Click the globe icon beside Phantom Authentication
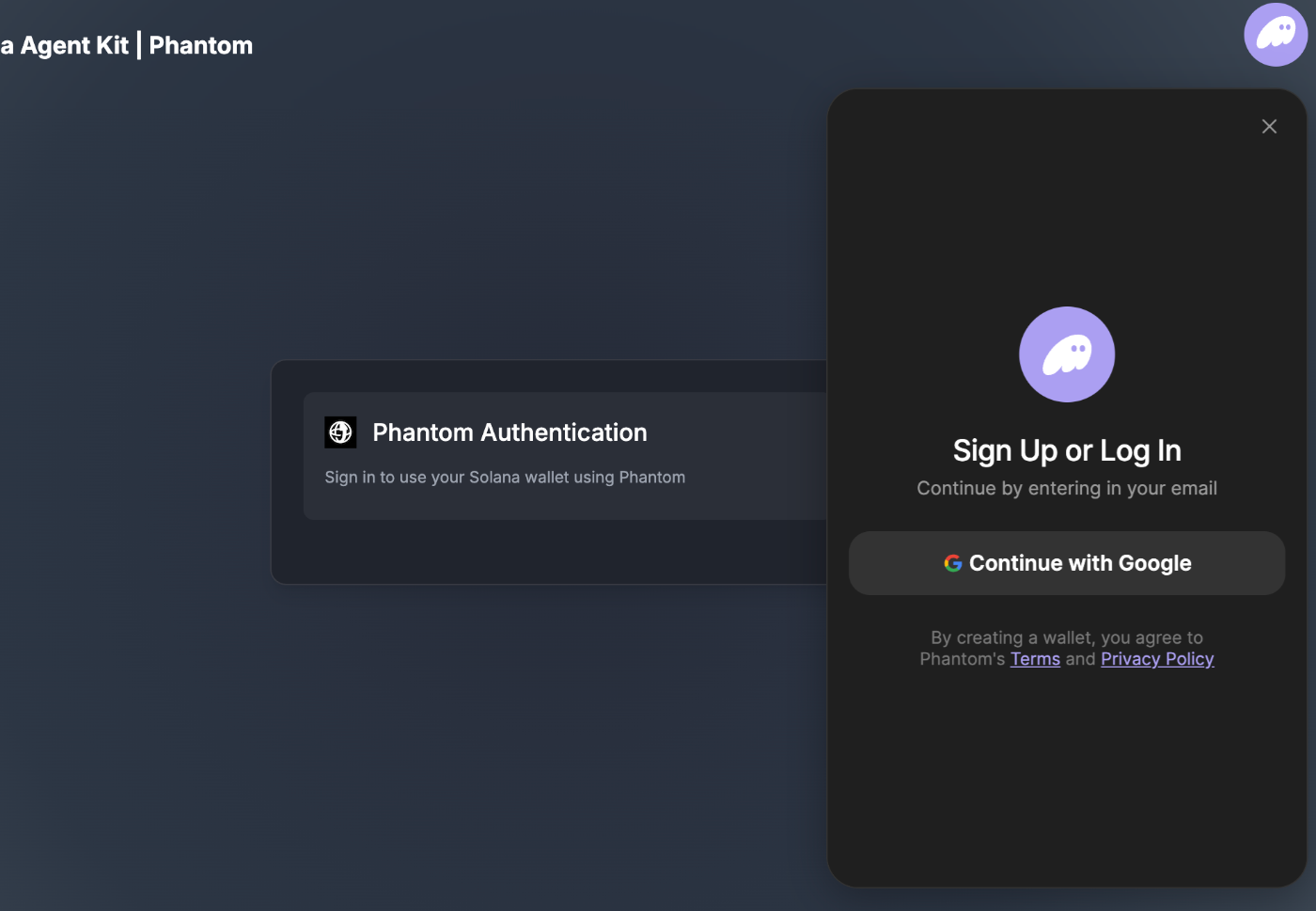 click(x=340, y=432)
